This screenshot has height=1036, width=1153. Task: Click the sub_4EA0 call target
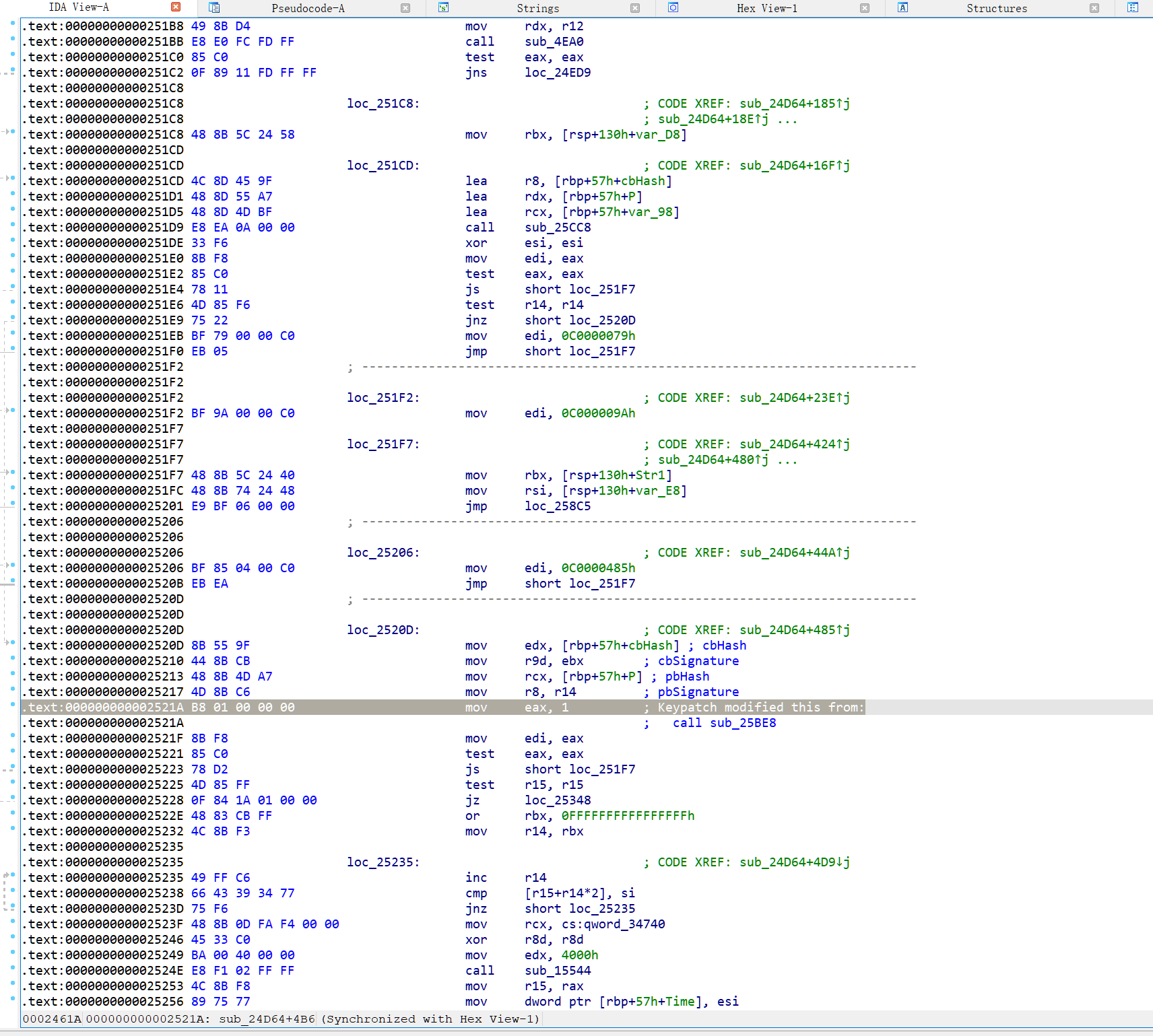(554, 42)
